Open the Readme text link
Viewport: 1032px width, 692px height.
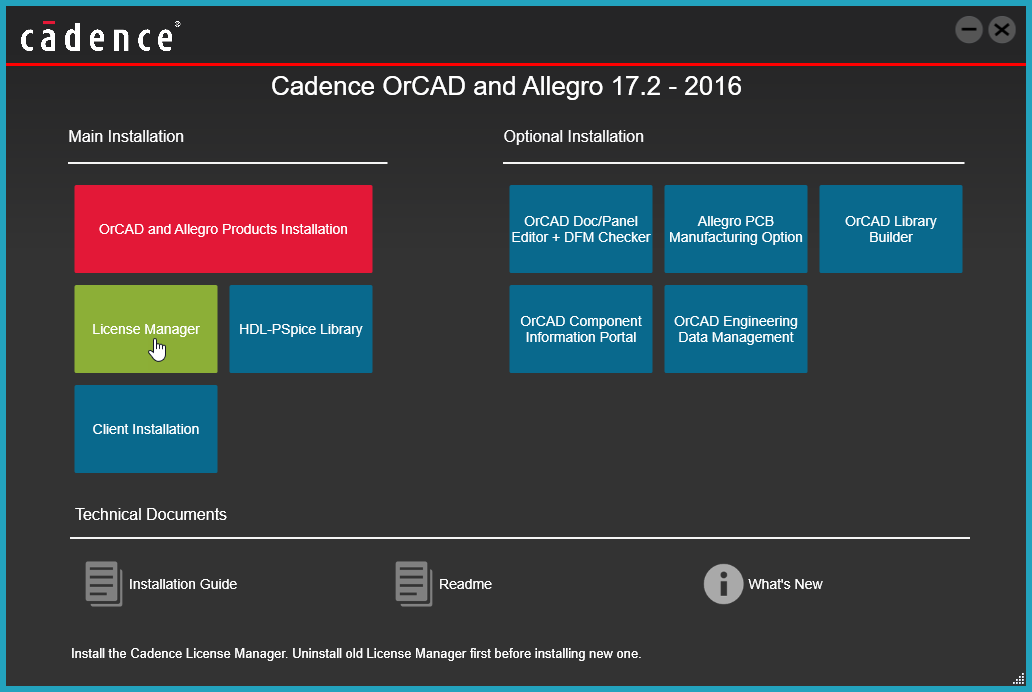point(465,584)
